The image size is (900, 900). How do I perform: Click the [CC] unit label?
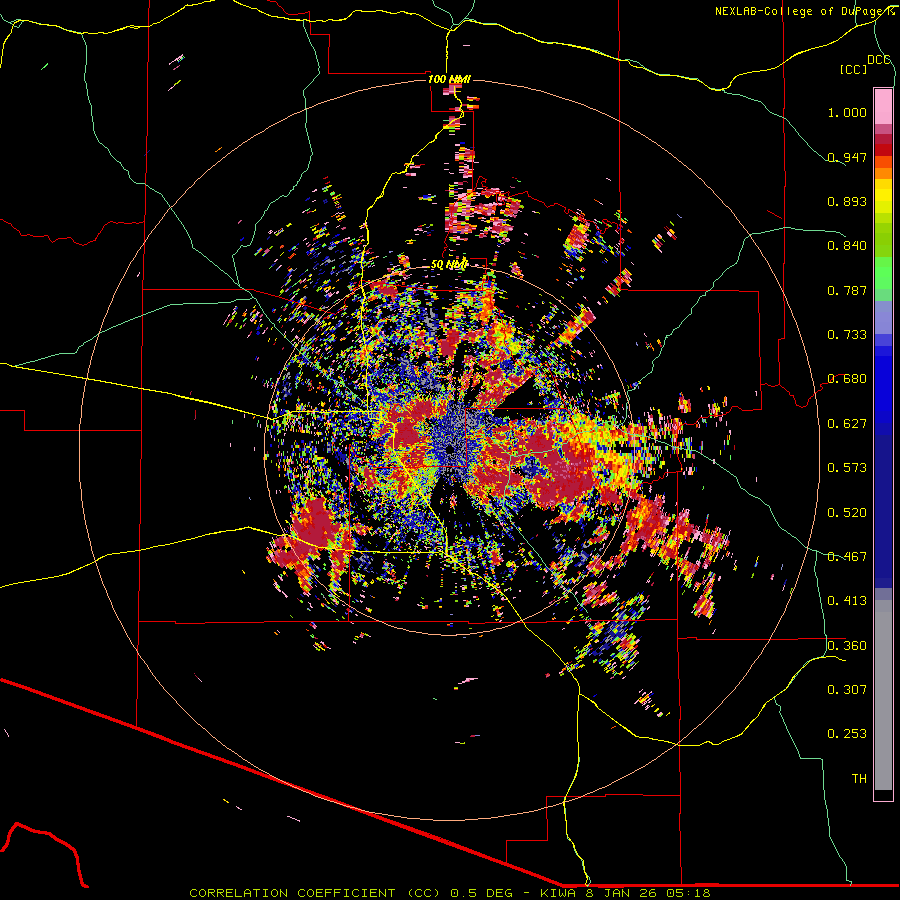point(854,69)
